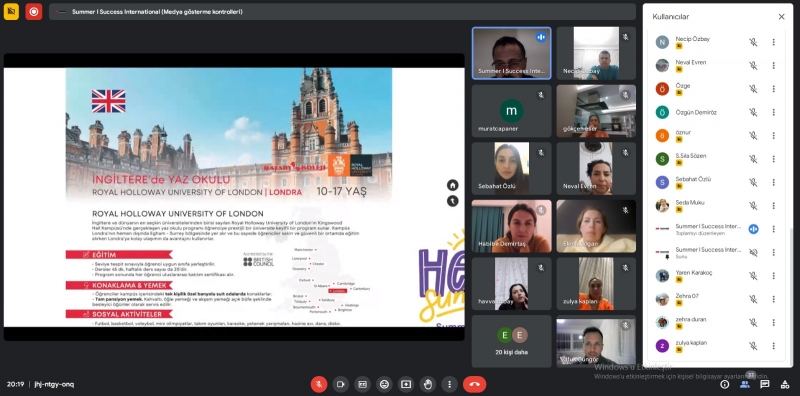Click mute icon beside Yaren Karakoç

click(753, 276)
